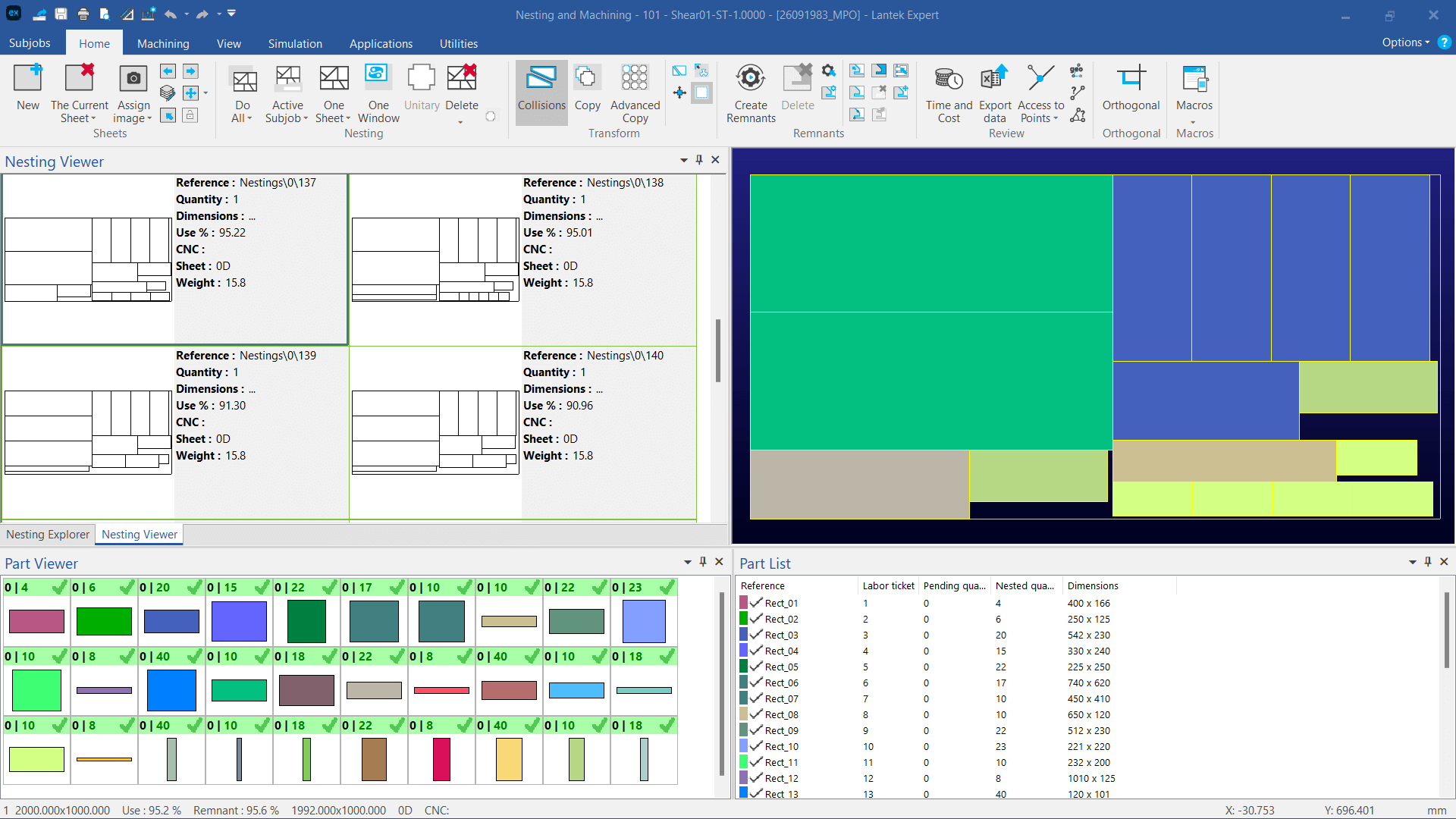
Task: Expand the Macros dropdown arrow
Action: (1193, 121)
